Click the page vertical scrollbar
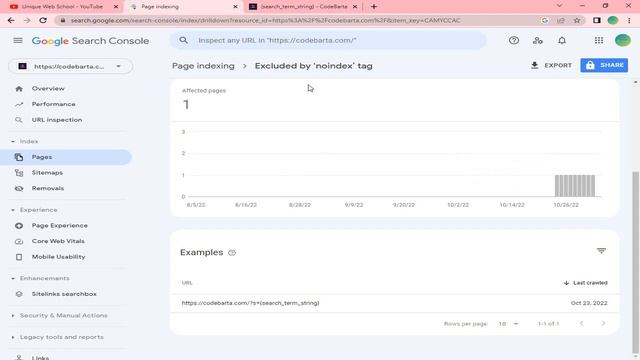 635,261
